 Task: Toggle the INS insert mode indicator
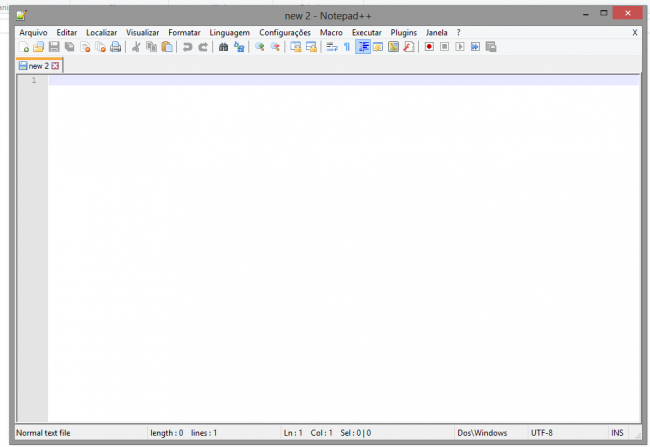[x=617, y=433]
